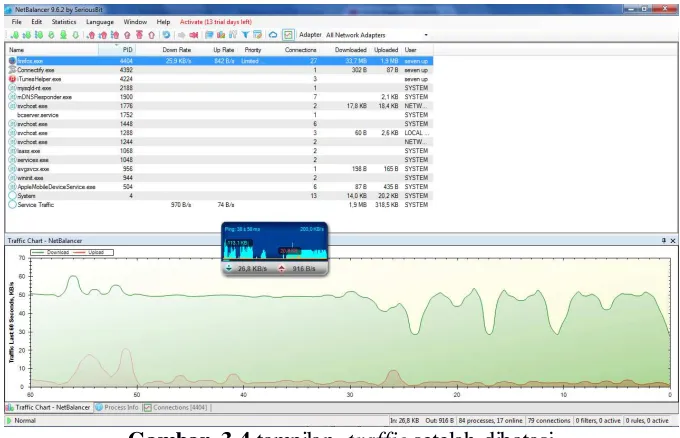Image resolution: width=680 pixels, height=438 pixels.
Task: Select the wininit.exe process row
Action: click(x=220, y=178)
